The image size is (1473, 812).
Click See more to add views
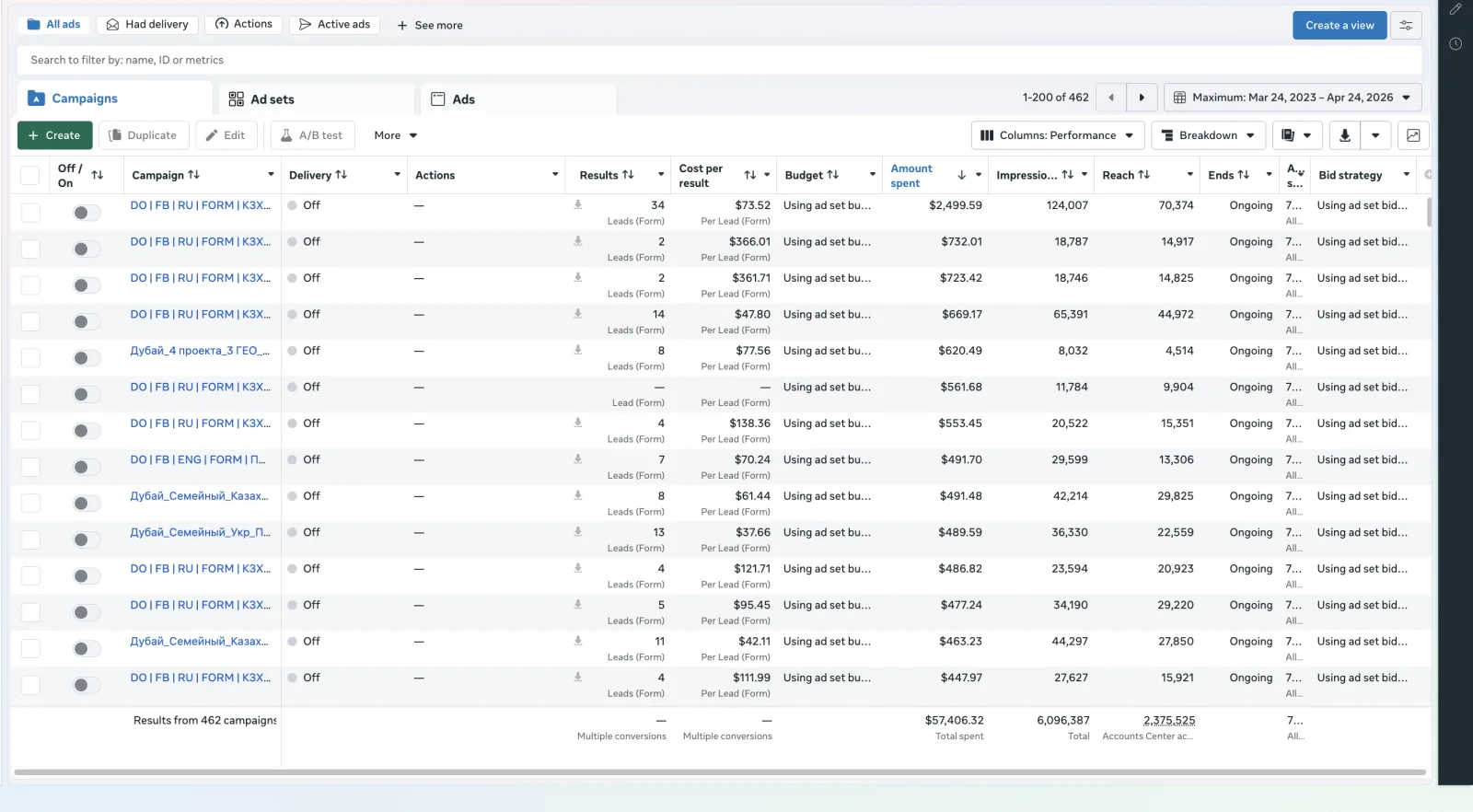[x=430, y=26]
